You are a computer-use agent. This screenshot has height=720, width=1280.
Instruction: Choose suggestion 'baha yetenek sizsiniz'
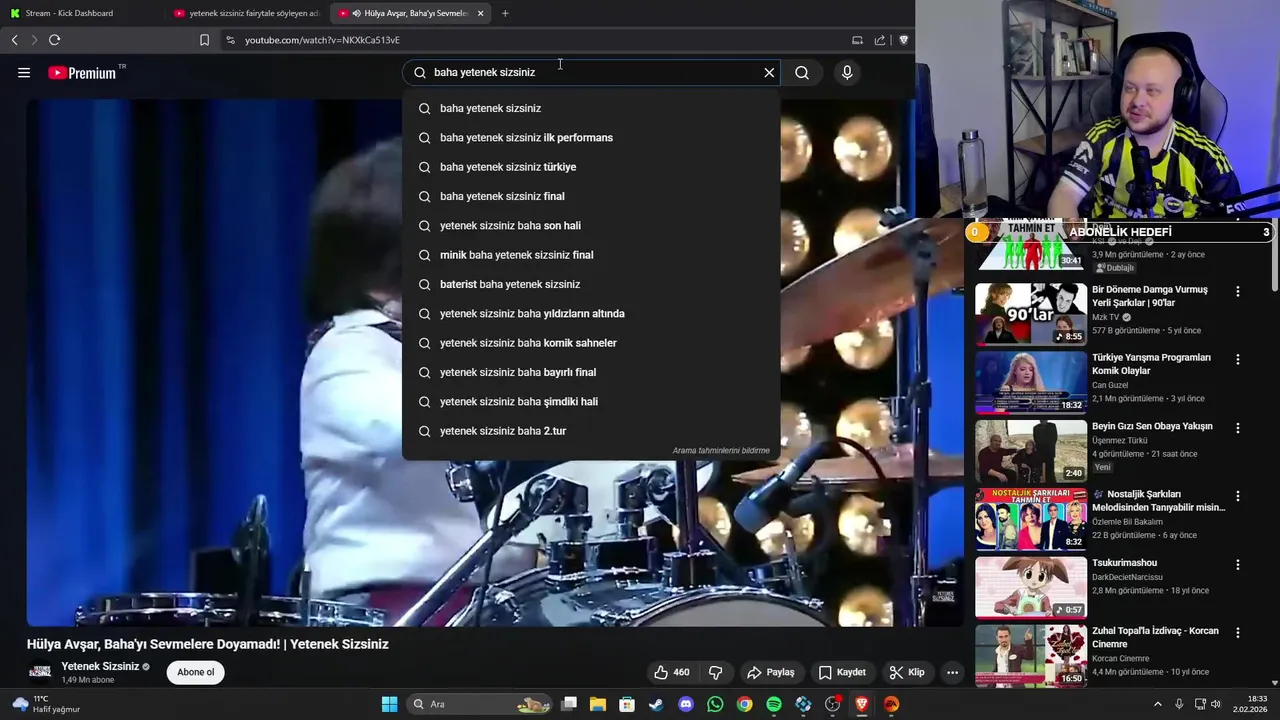pyautogui.click(x=591, y=108)
